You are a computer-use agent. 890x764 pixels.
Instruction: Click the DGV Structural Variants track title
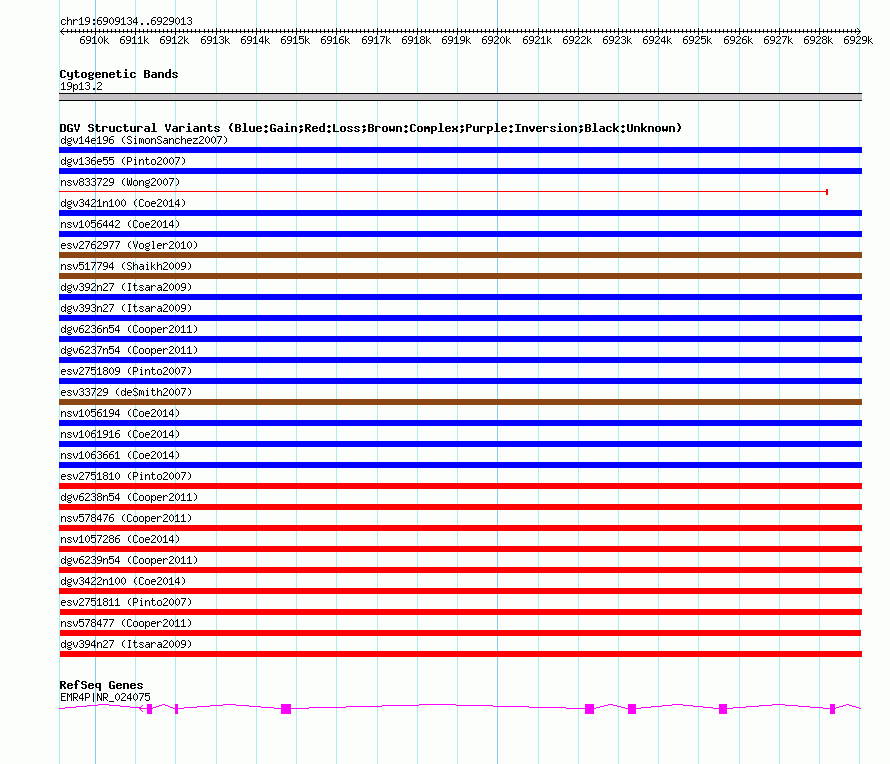pos(370,128)
